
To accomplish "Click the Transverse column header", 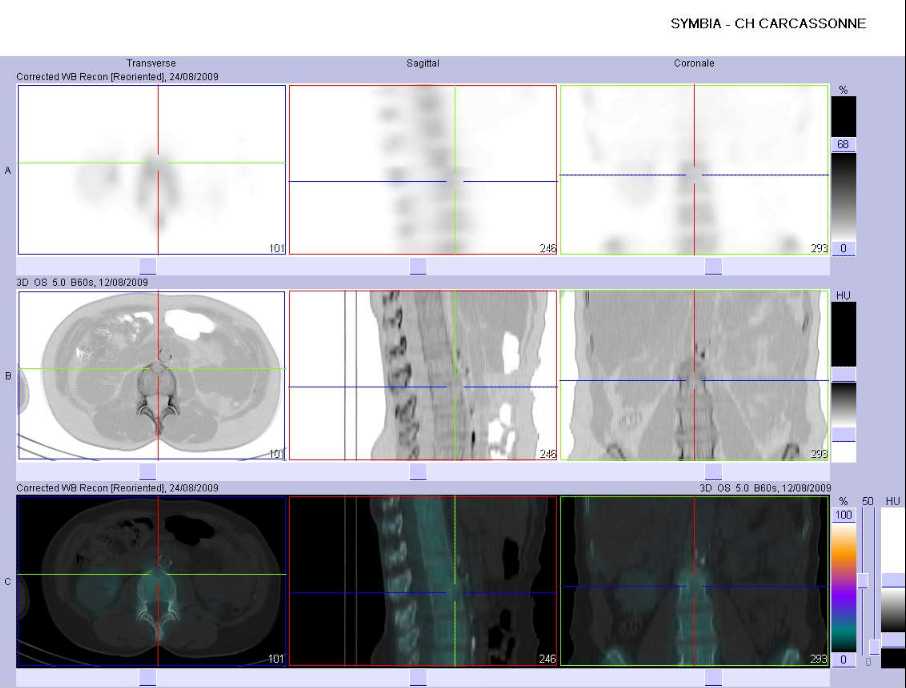I will (x=151, y=63).
